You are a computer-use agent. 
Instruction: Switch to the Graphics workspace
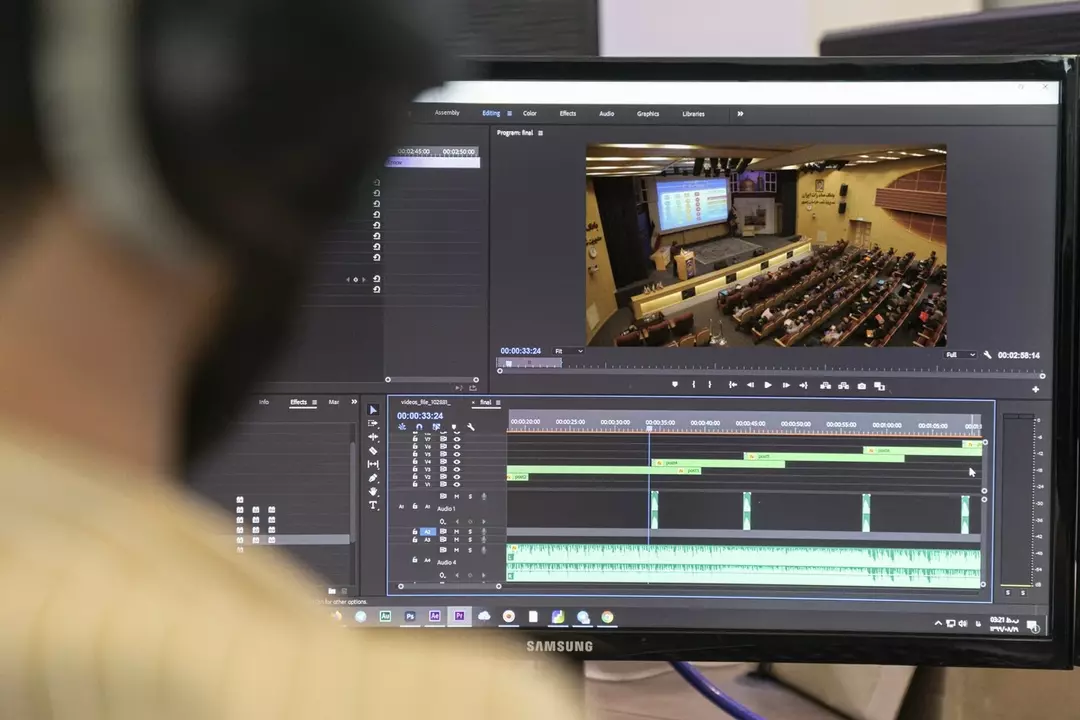[x=648, y=114]
